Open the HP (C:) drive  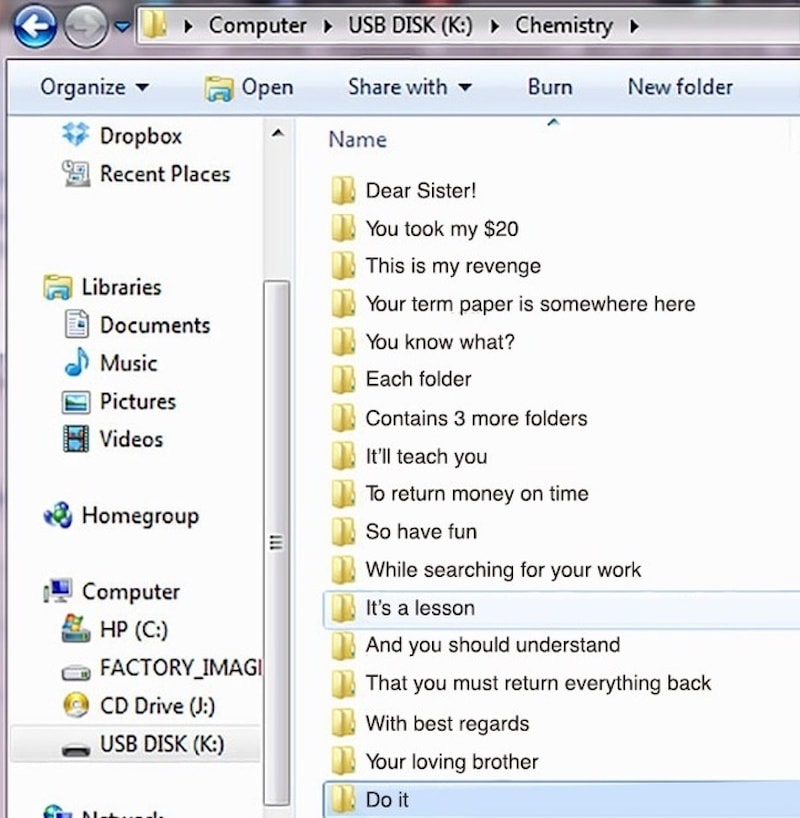[133, 630]
